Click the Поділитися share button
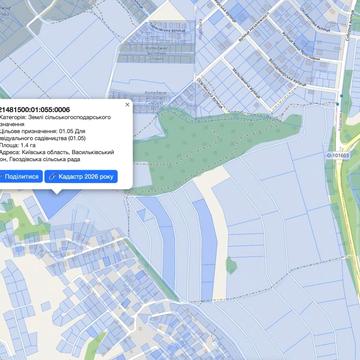Image resolution: width=360 pixels, height=360 pixels. [21, 176]
